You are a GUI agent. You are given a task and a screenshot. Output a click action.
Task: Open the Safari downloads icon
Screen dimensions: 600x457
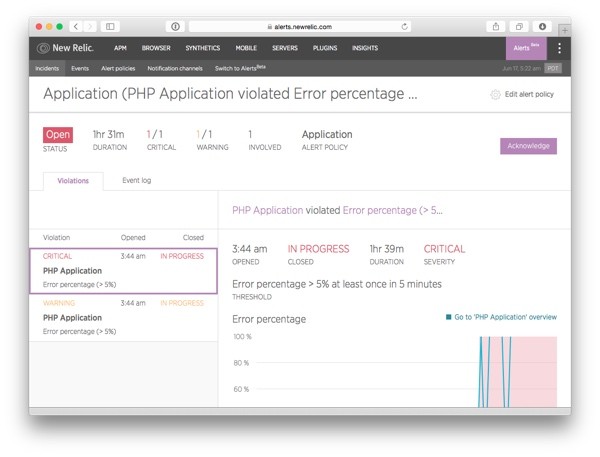click(542, 26)
